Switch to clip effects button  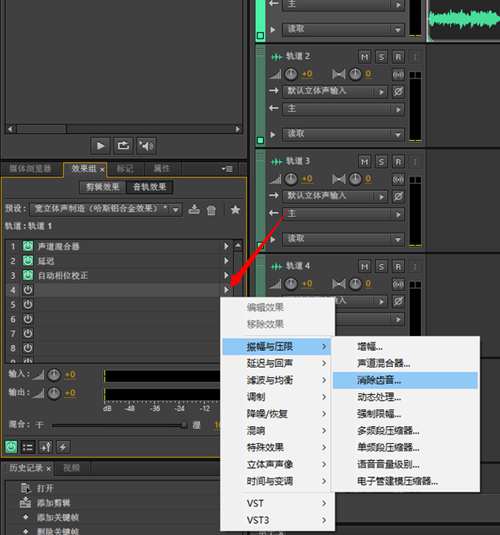pos(103,187)
